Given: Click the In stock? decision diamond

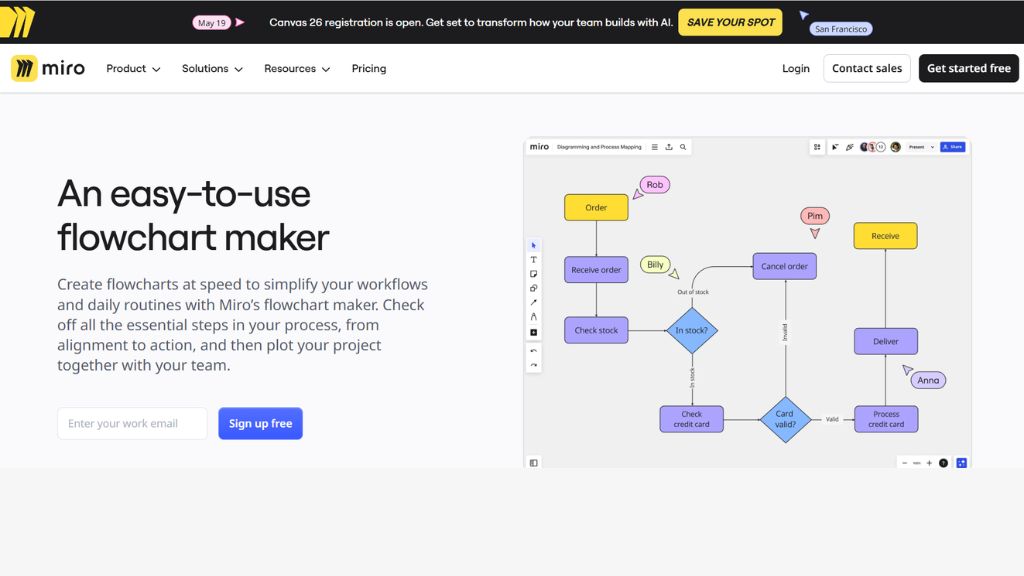Looking at the screenshot, I should coord(692,330).
